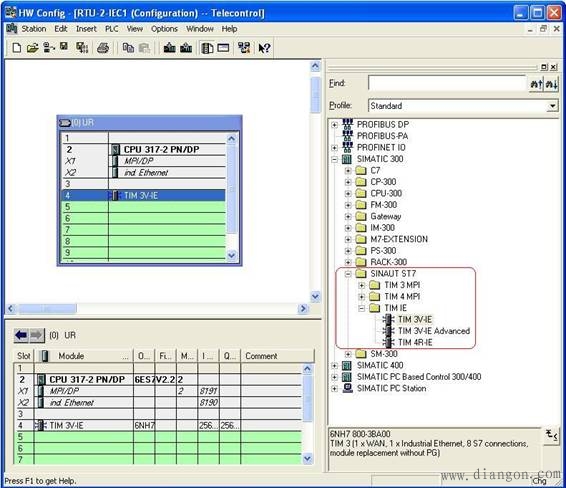Open the Station menu
The height and width of the screenshot is (488, 566).
[34, 29]
